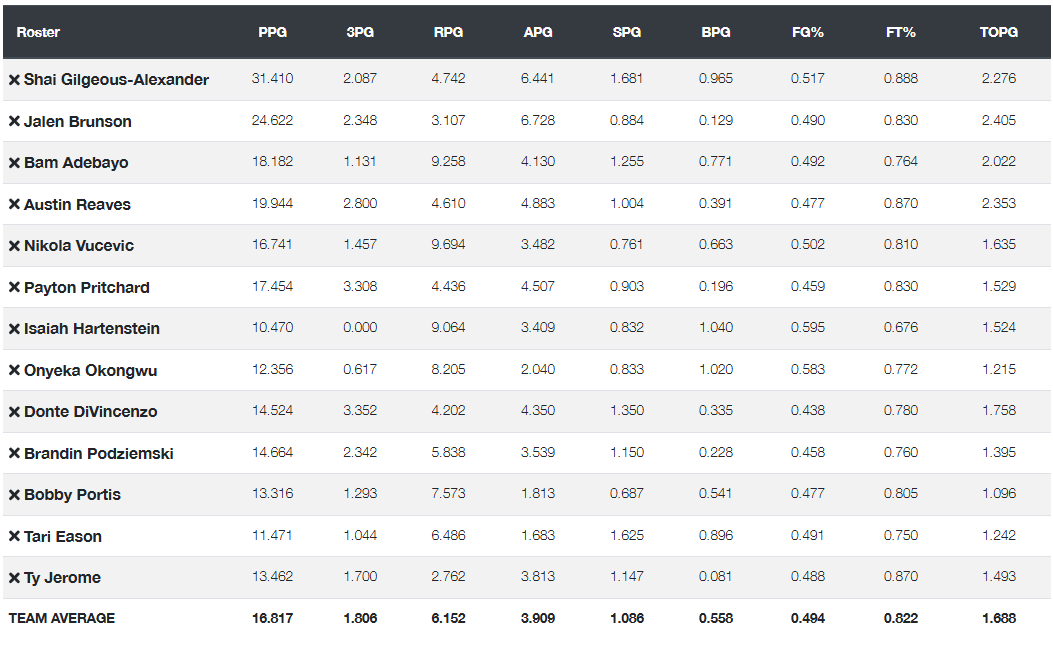Image resolution: width=1053 pixels, height=648 pixels.
Task: Delete Donte DiVincenzo using the X icon
Action: click(14, 412)
